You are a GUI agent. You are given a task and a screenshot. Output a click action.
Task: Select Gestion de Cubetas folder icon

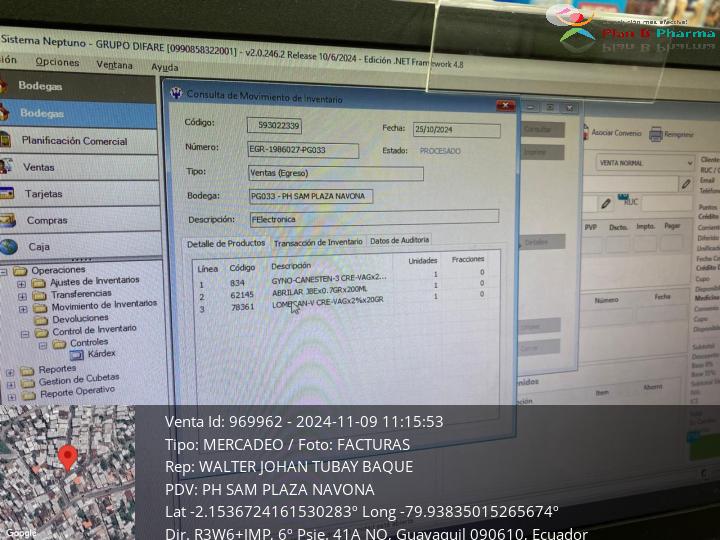point(28,383)
